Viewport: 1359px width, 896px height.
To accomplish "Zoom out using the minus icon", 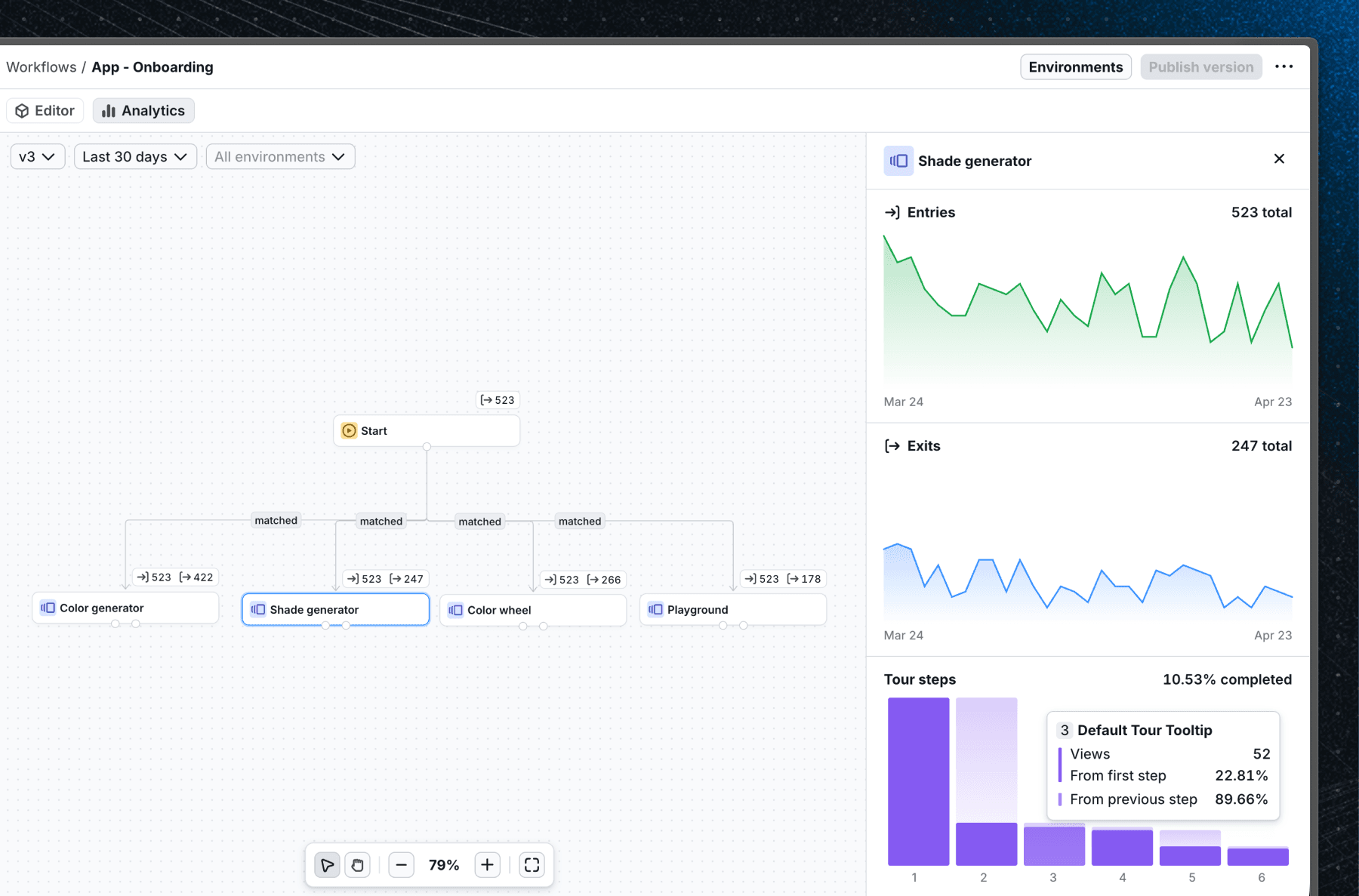I will [x=402, y=865].
